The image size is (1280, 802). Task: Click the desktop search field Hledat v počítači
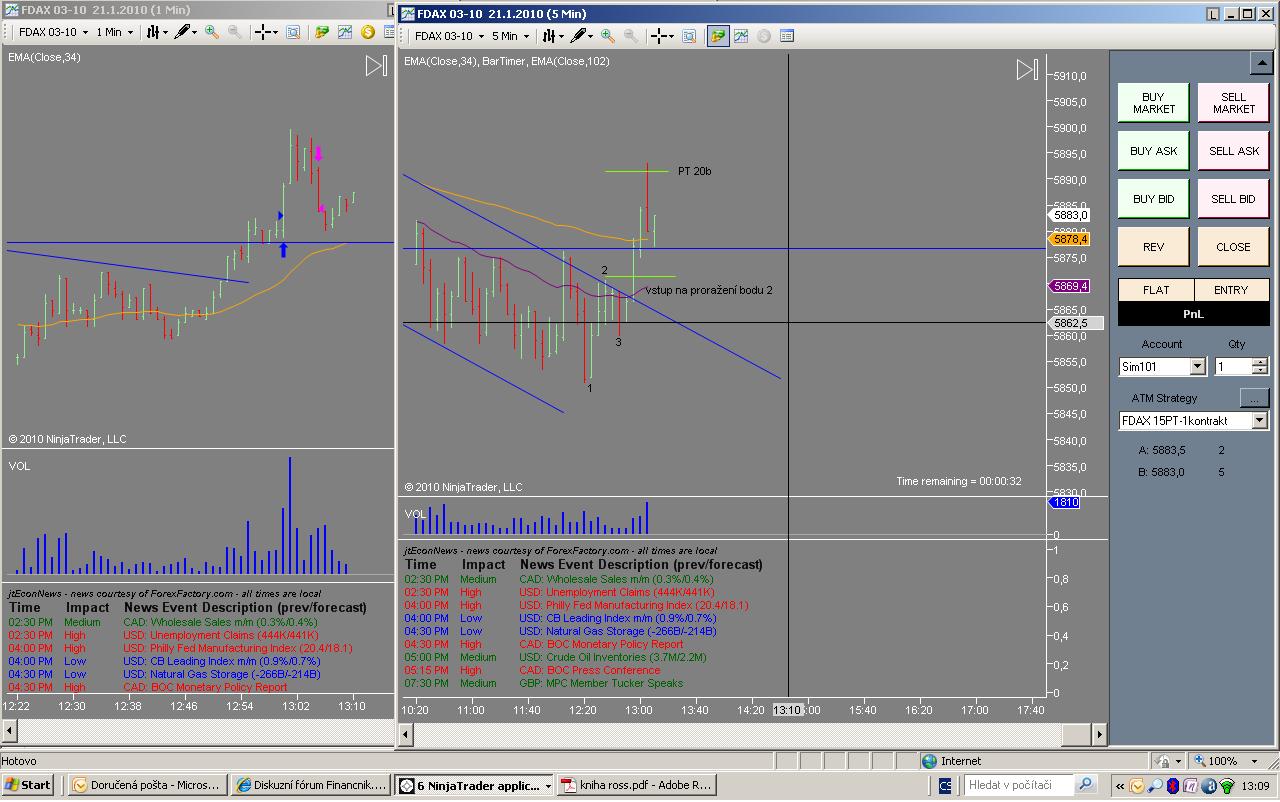(1018, 785)
